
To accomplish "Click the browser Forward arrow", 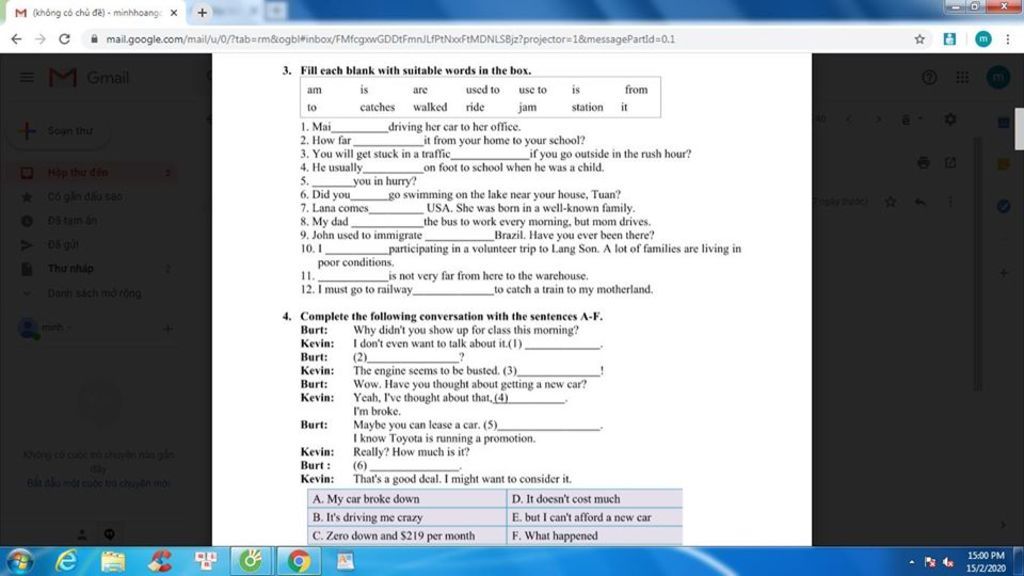I will [x=40, y=39].
